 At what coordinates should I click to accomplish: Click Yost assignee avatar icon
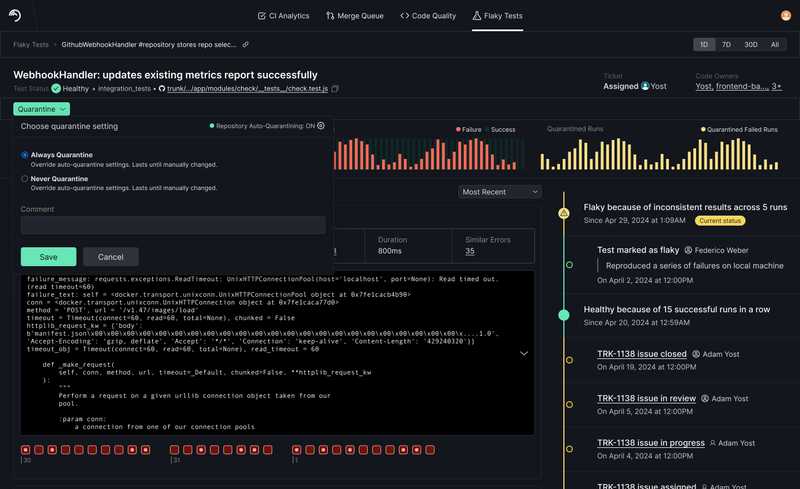coord(645,86)
